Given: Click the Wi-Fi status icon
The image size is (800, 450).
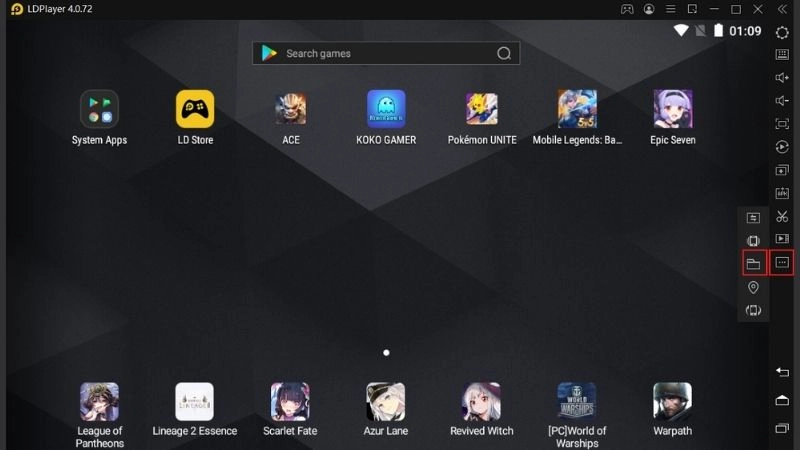Looking at the screenshot, I should (x=681, y=31).
